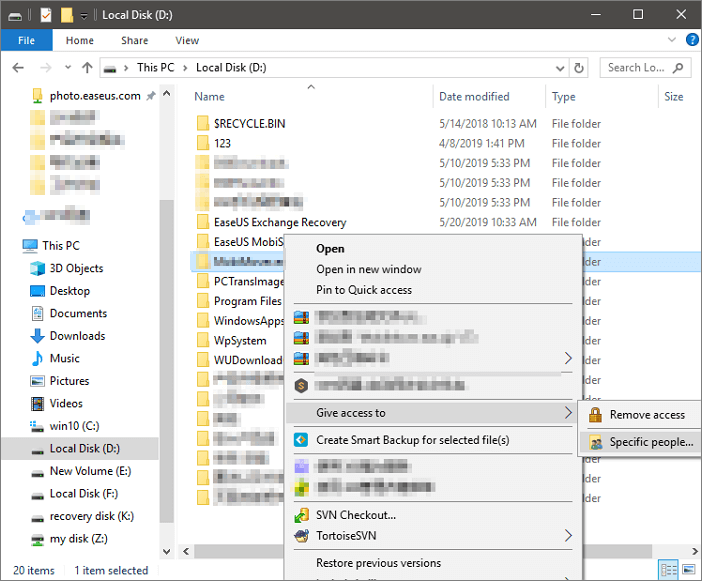The height and width of the screenshot is (581, 702).
Task: Click the Up directory arrow icon
Action: click(88, 68)
